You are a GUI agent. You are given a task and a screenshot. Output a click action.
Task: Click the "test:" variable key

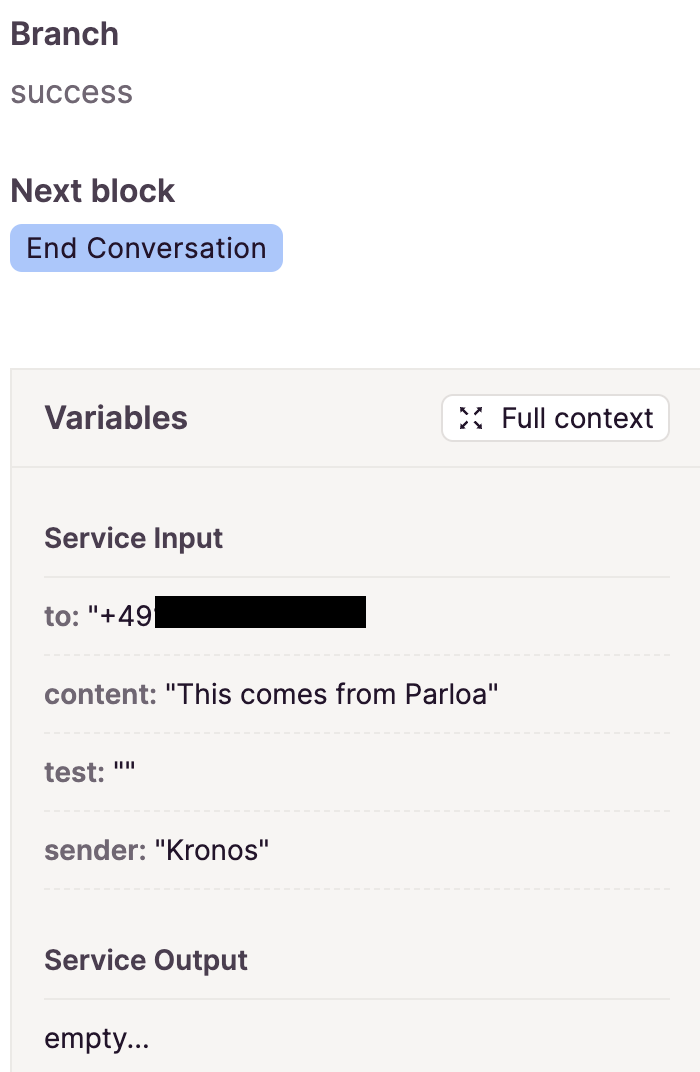pos(75,772)
